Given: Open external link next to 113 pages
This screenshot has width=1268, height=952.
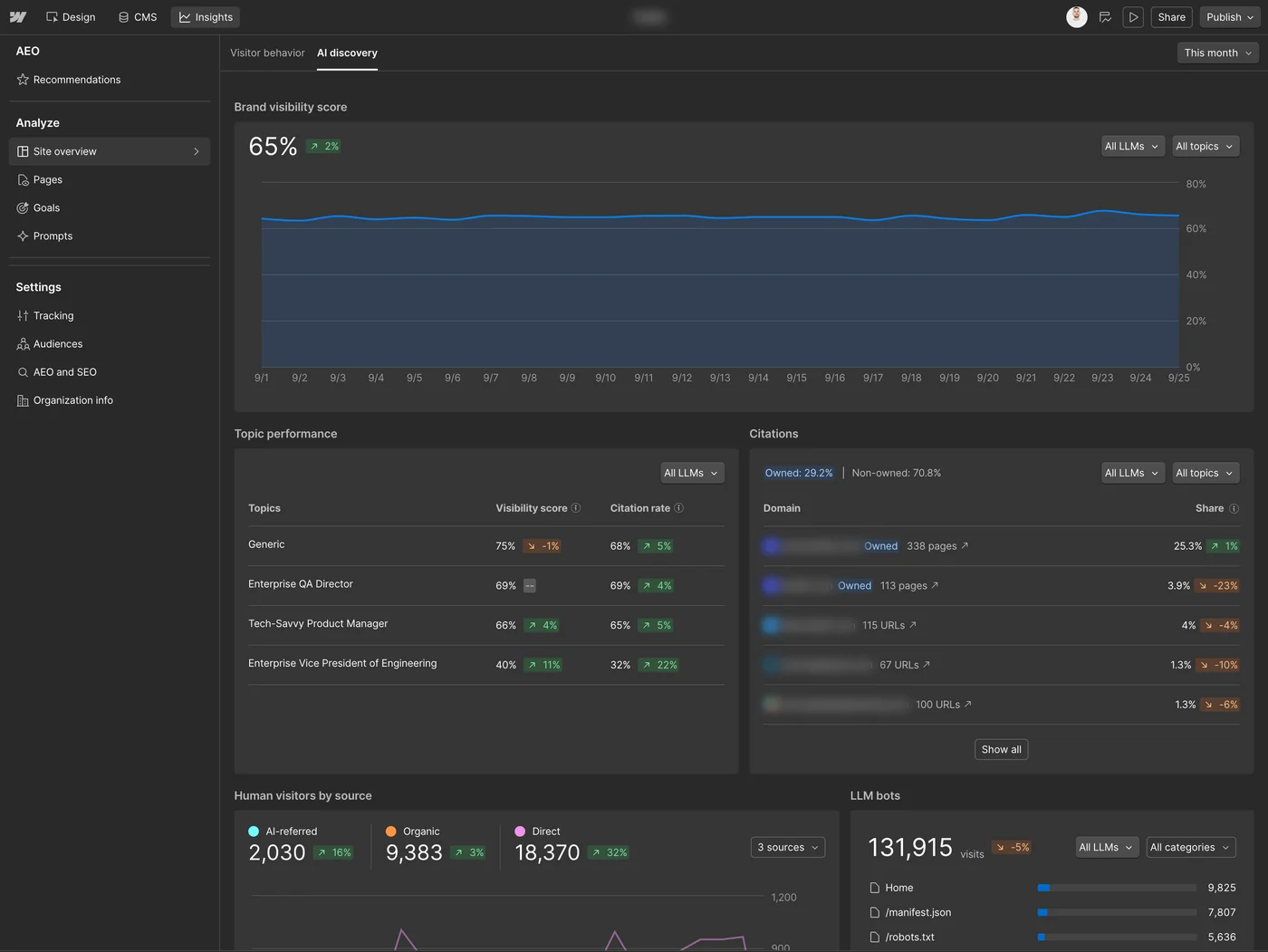Looking at the screenshot, I should pos(935,585).
